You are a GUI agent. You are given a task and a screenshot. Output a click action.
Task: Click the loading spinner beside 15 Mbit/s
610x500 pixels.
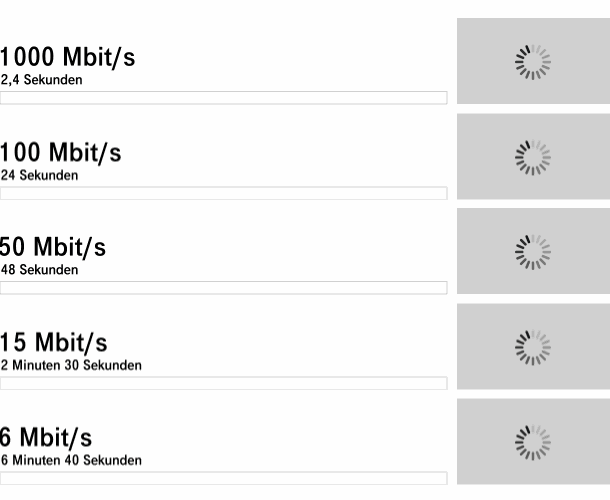pos(533,347)
